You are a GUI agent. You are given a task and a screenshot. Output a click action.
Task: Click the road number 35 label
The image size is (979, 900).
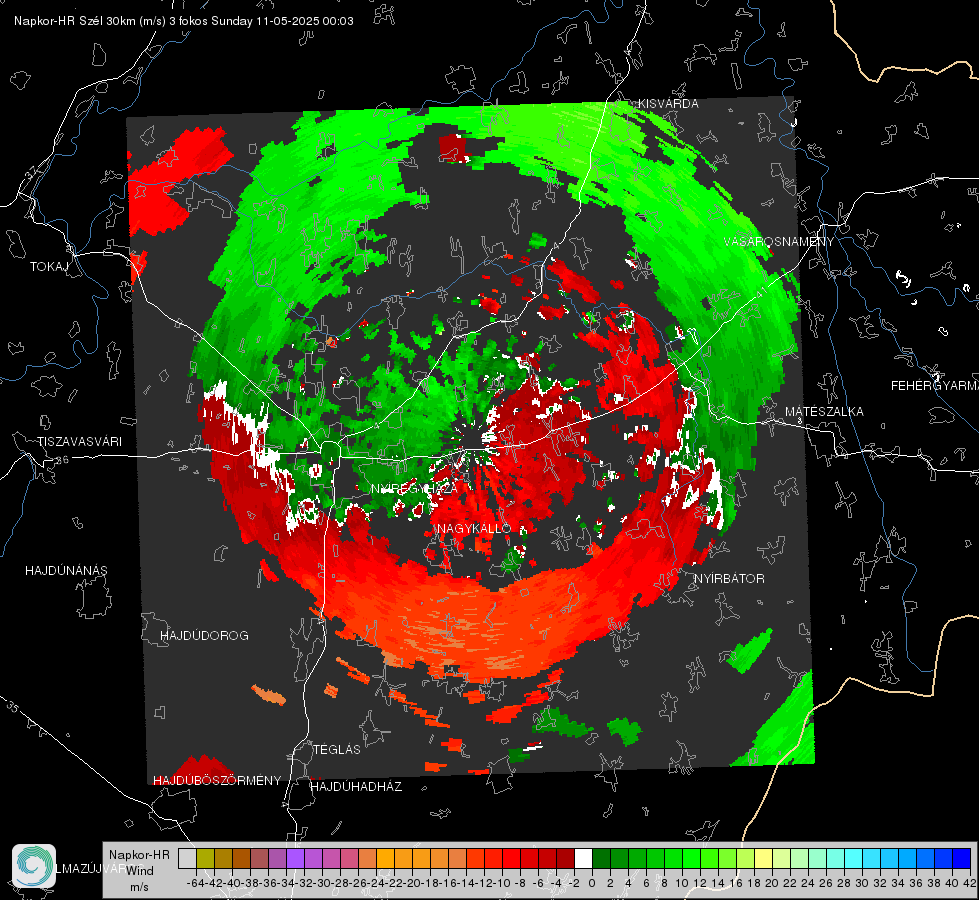coord(13,707)
